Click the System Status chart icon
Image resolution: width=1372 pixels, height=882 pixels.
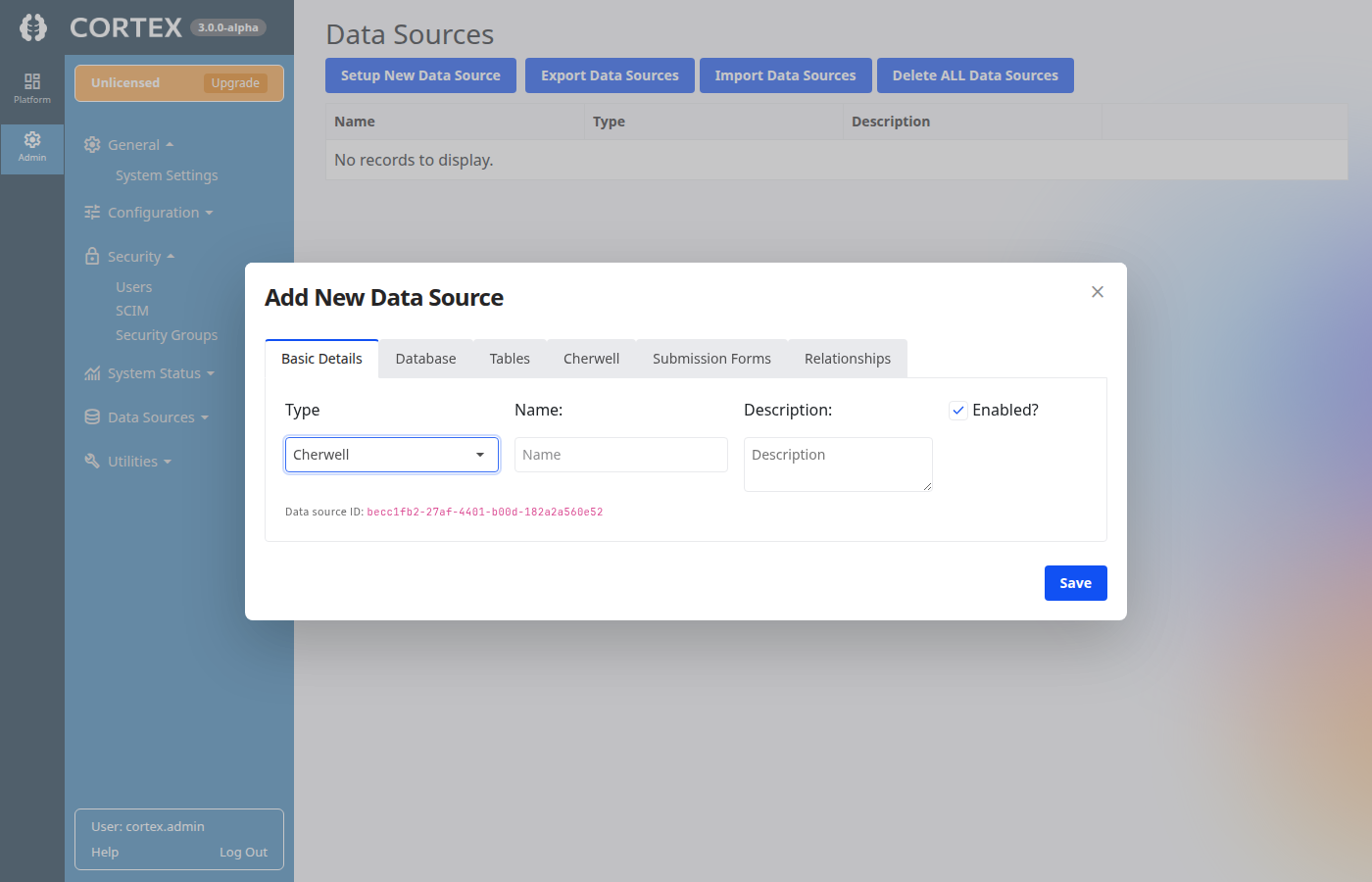pyautogui.click(x=92, y=373)
